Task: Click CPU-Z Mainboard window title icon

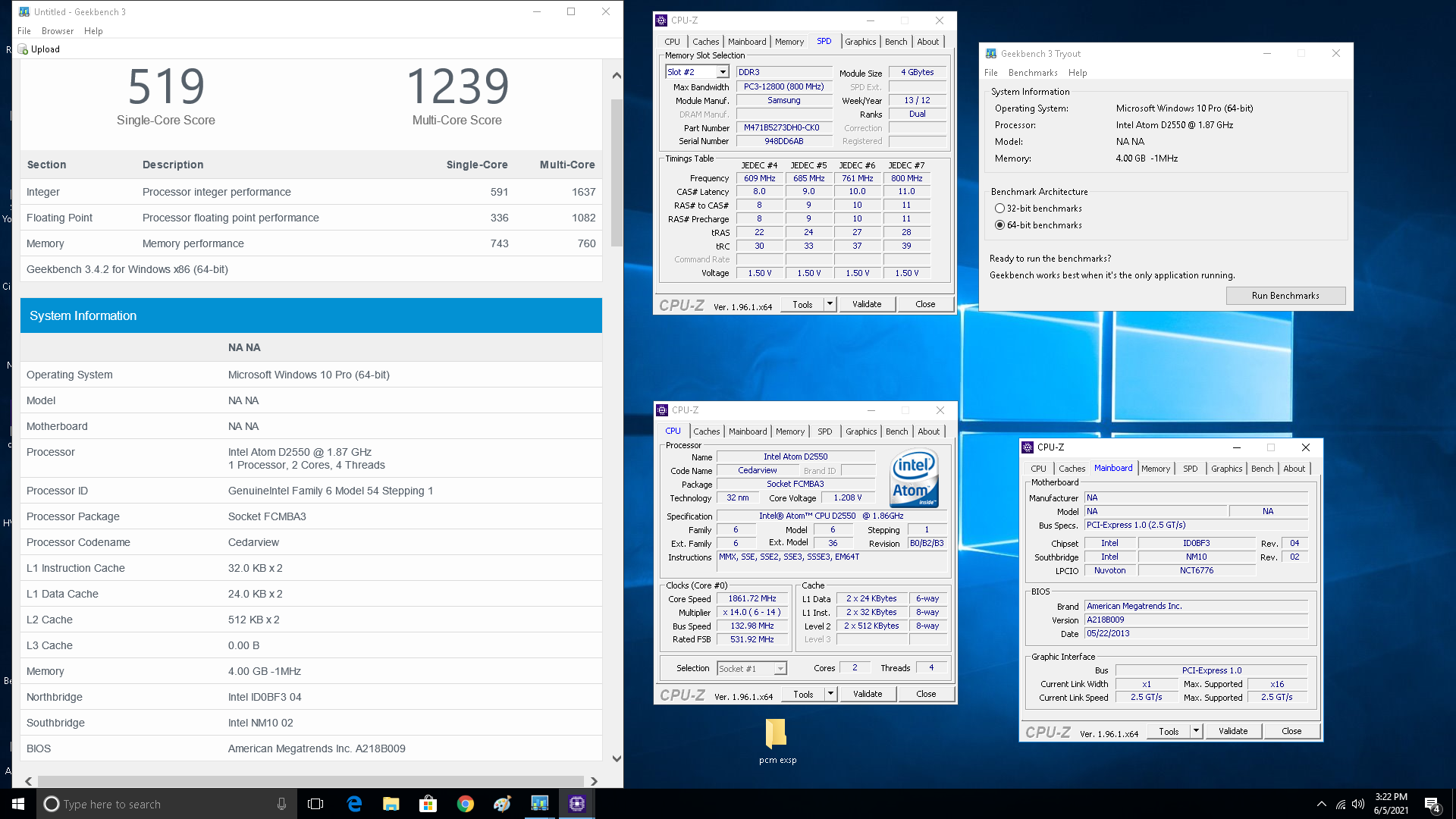Action: [1028, 447]
